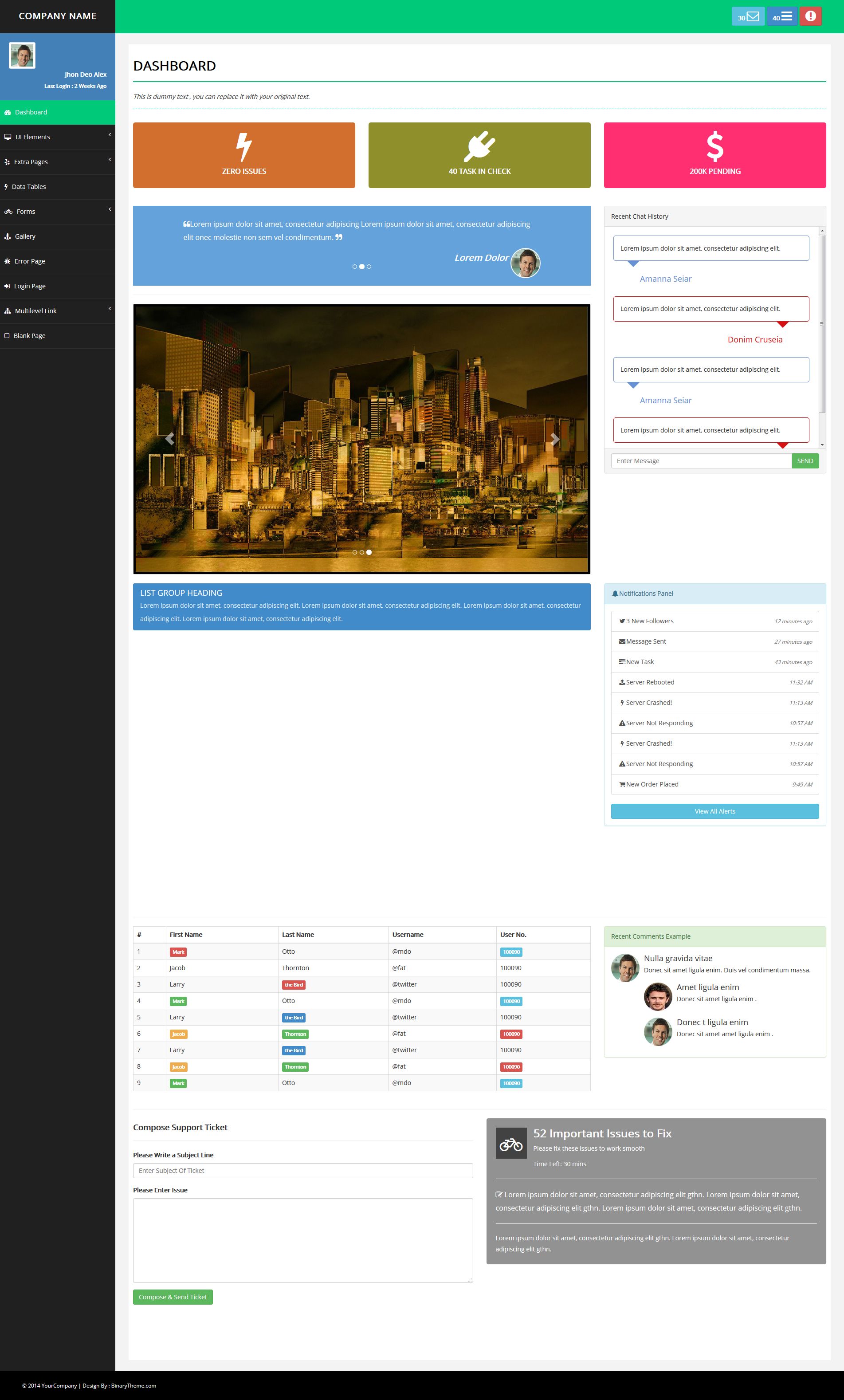Focus the Please Enter Issue text area
Screen dimensions: 844x1400
(303, 1240)
